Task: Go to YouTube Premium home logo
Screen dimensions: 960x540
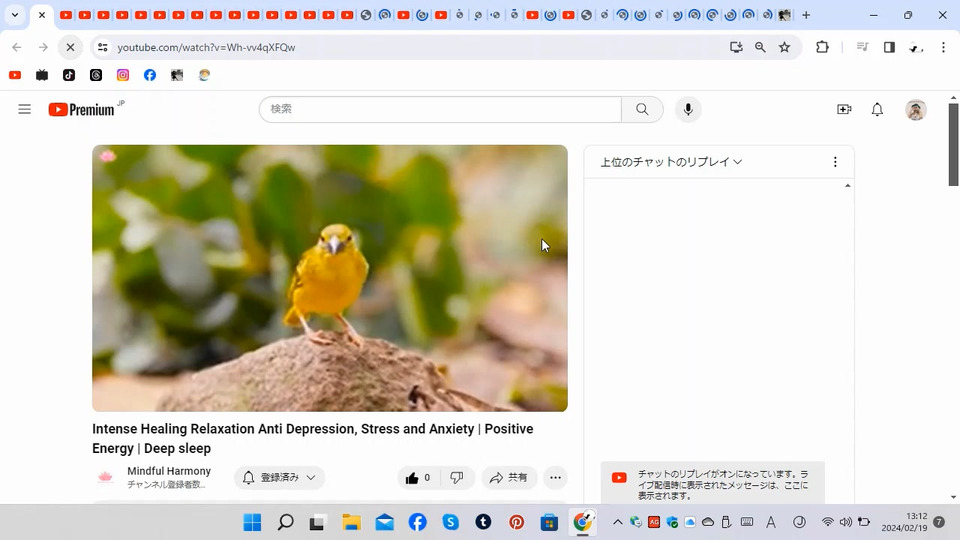Action: [x=83, y=110]
